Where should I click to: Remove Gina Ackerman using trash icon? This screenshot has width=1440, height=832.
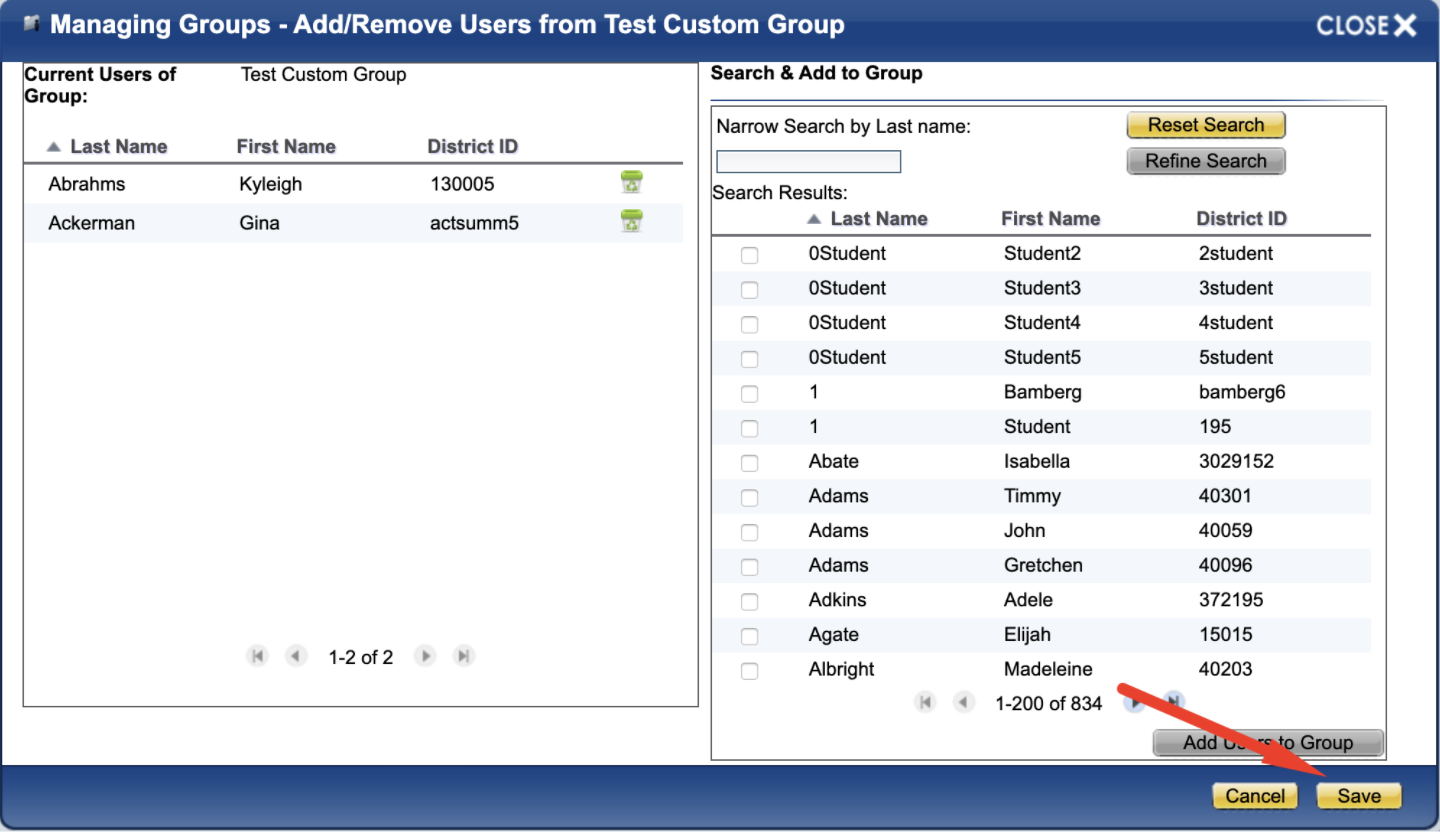pyautogui.click(x=631, y=221)
